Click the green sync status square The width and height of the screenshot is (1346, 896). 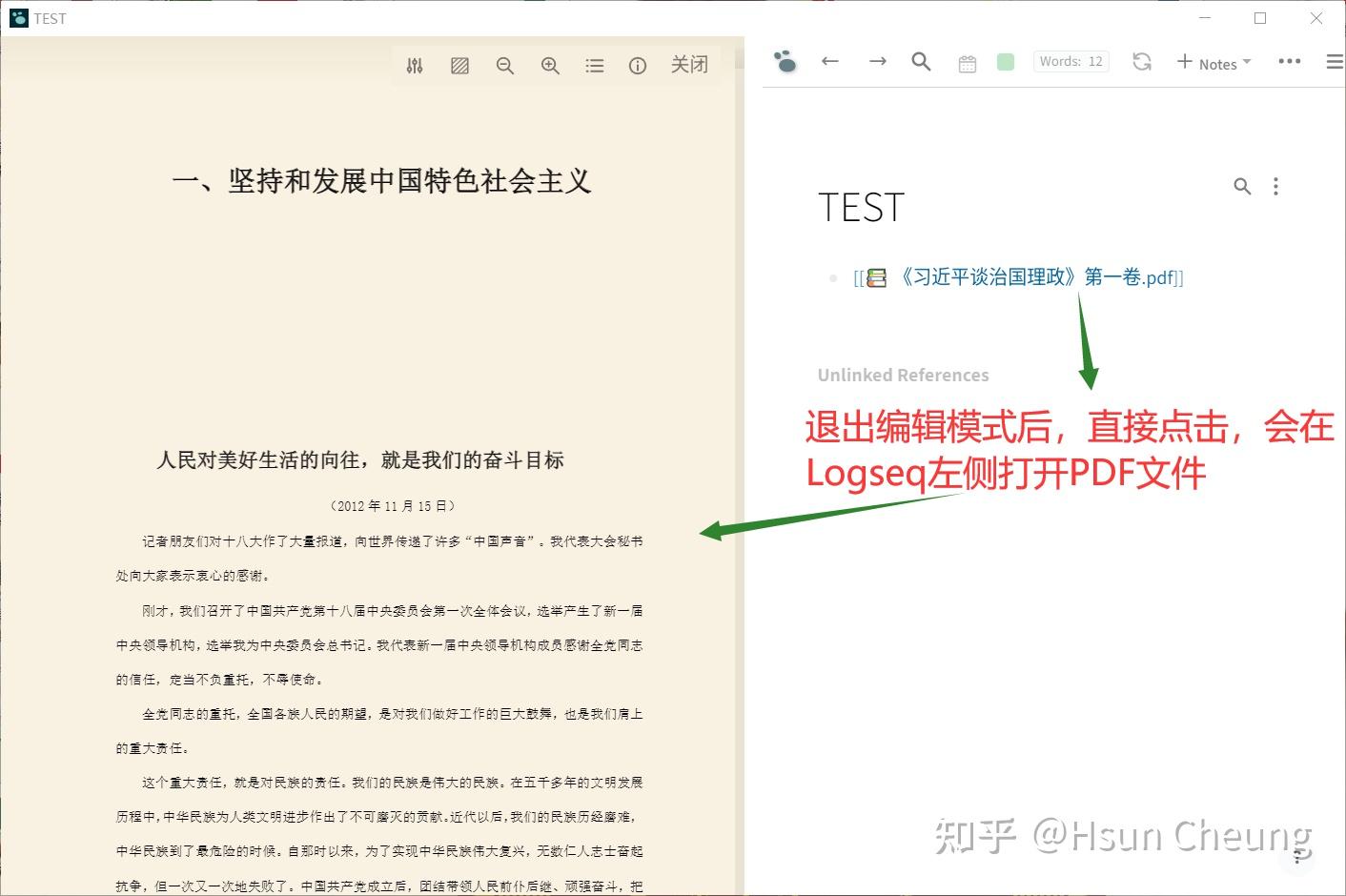(1005, 61)
